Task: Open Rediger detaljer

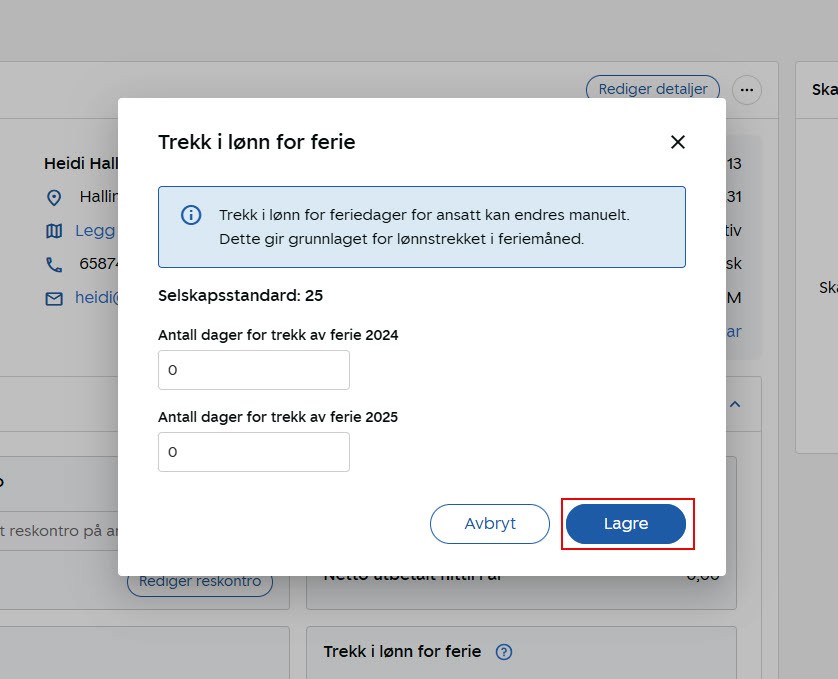Action: [653, 89]
